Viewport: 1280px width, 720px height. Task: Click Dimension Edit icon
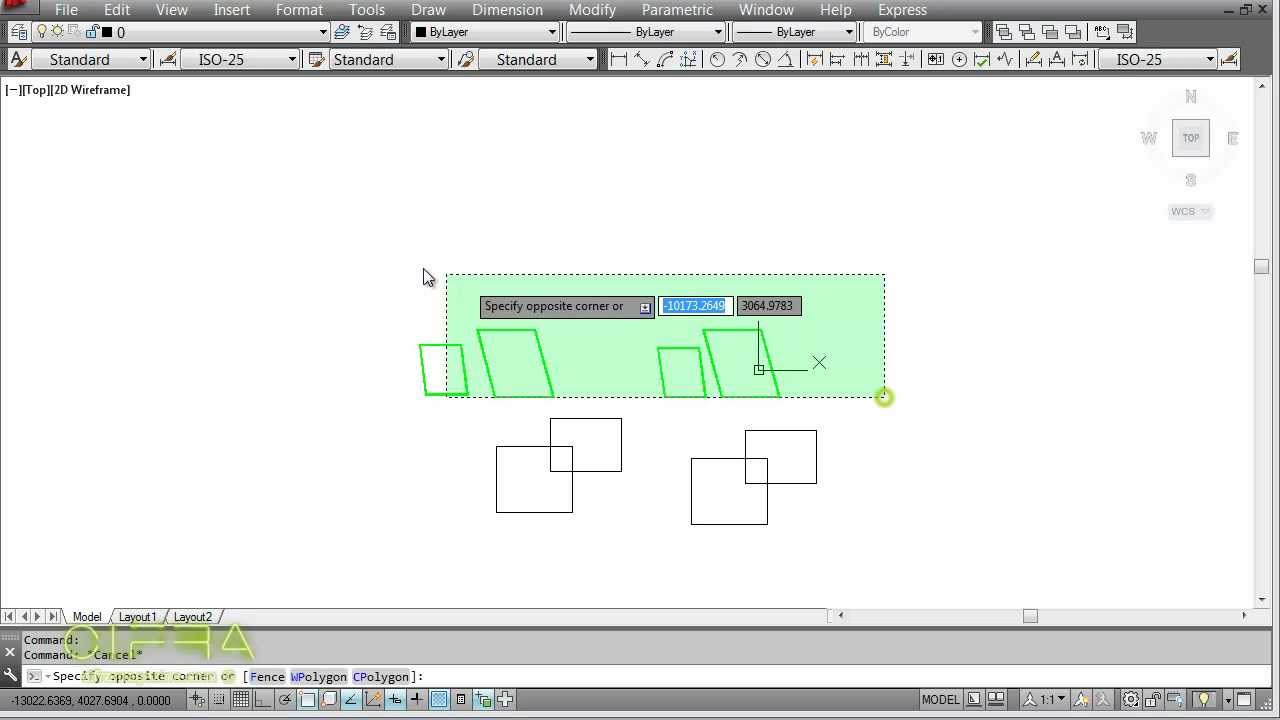[x=1033, y=59]
